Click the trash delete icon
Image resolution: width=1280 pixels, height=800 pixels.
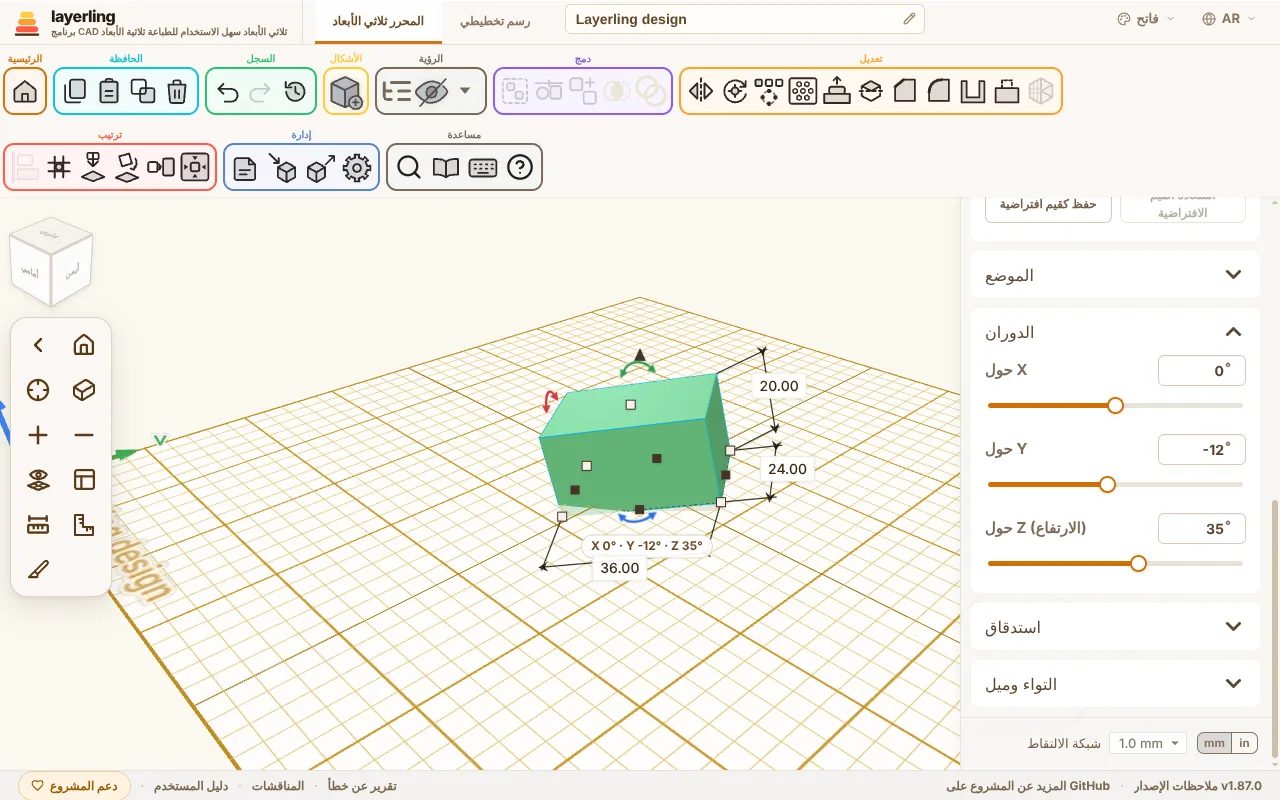177,92
